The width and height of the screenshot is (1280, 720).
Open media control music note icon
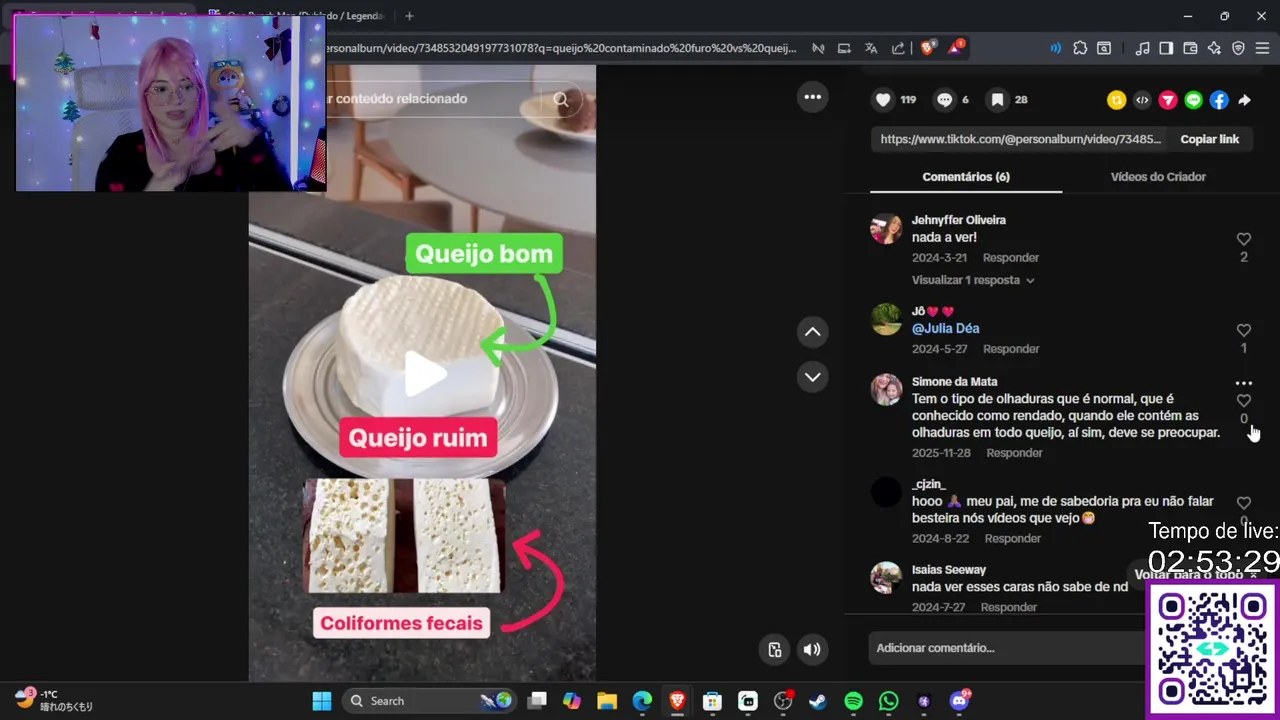tap(1142, 48)
